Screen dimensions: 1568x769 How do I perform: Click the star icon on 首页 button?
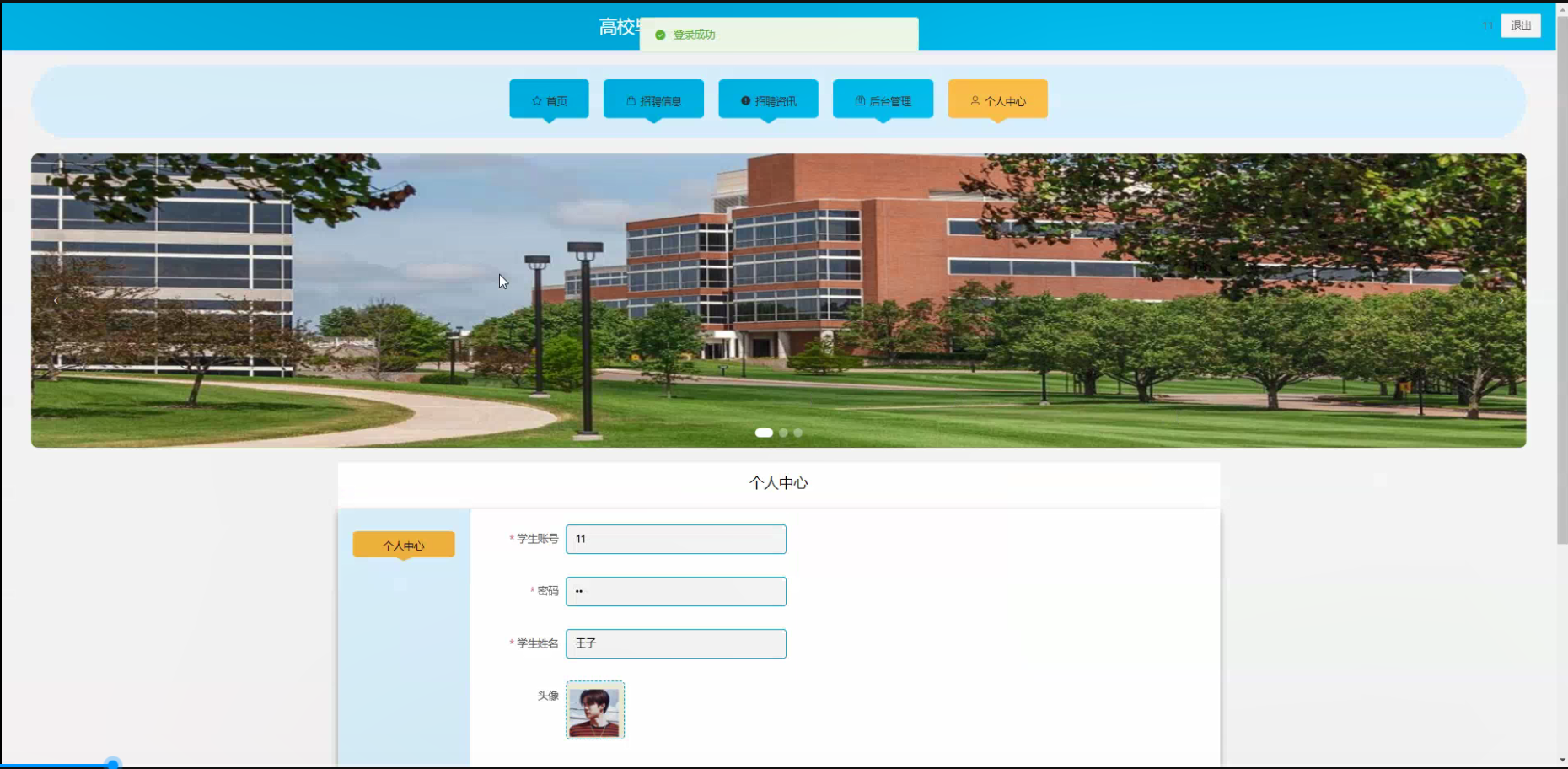pos(537,101)
